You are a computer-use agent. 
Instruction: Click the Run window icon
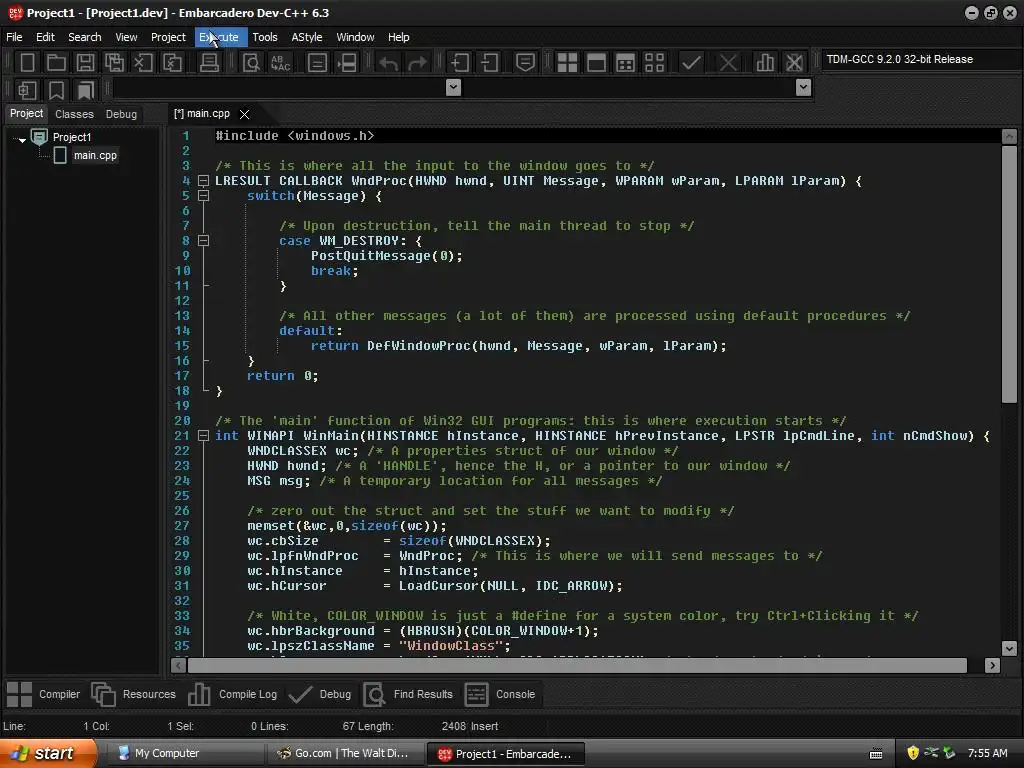point(596,63)
